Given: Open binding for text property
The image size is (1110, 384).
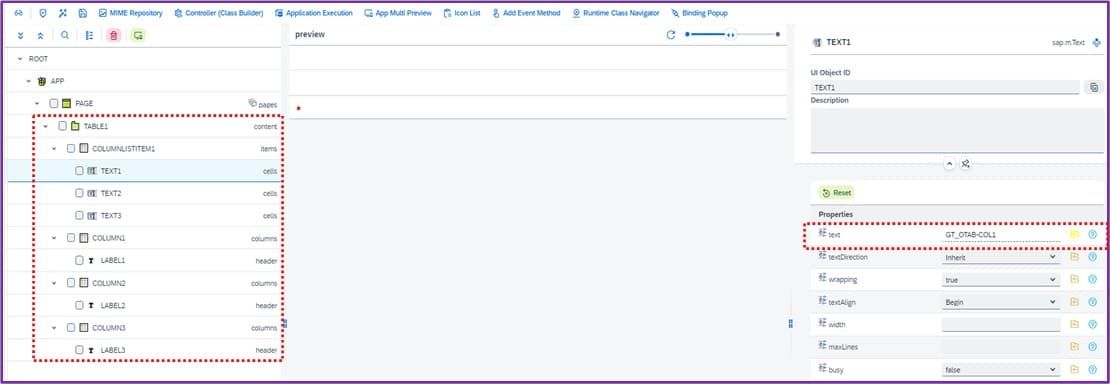Looking at the screenshot, I should [1074, 235].
